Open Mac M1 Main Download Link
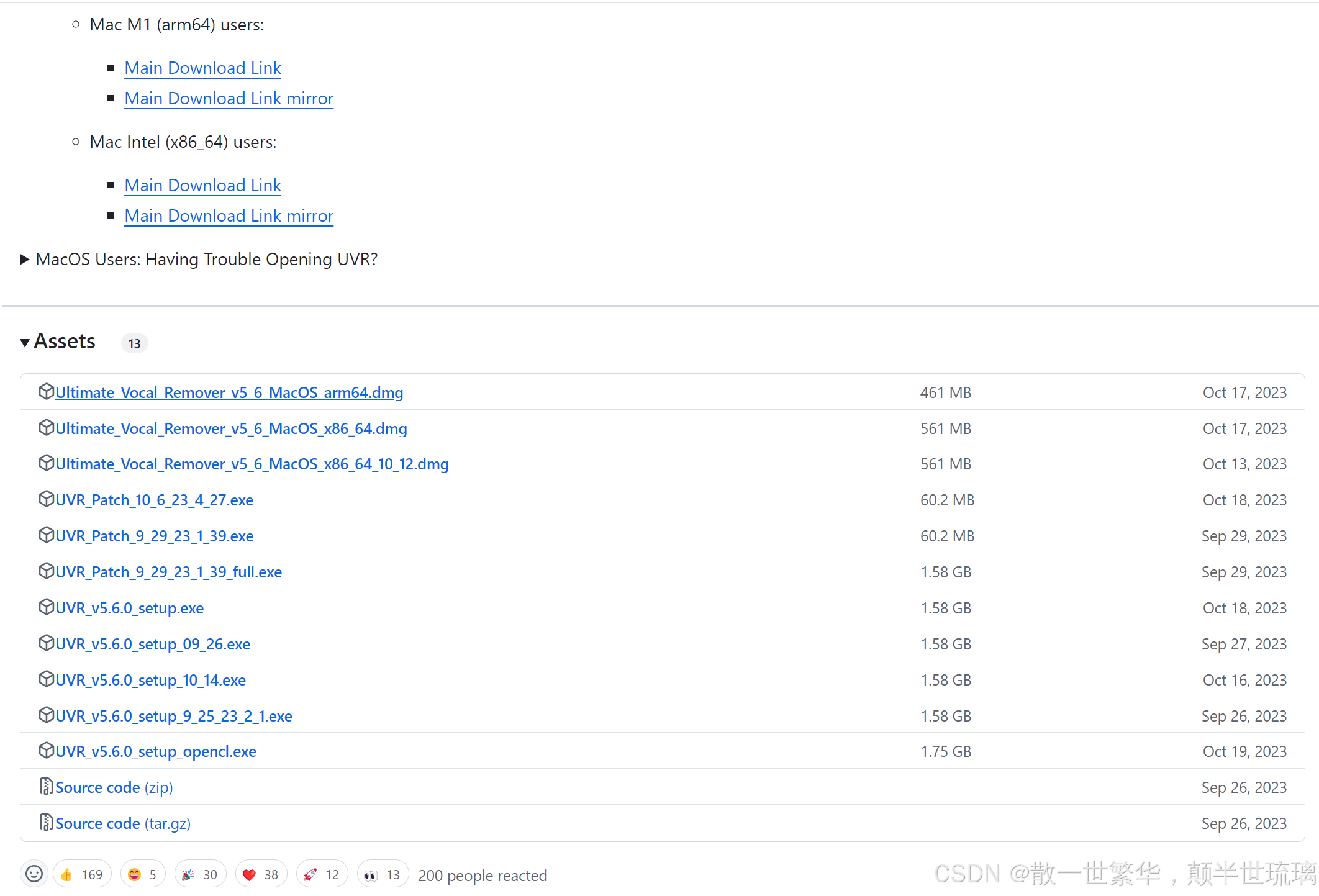Screen dimensions: 1319x896 click(203, 68)
